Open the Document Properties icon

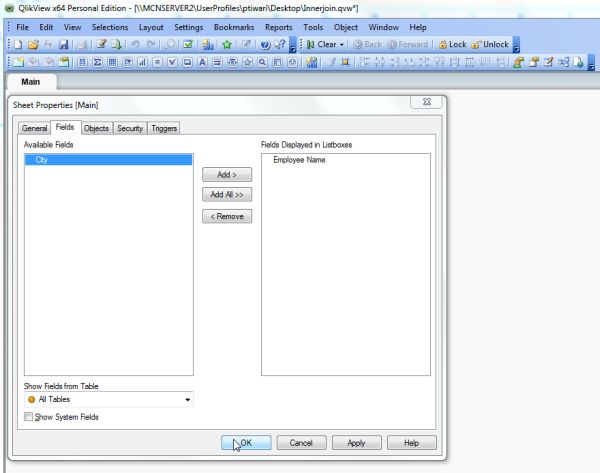(533, 62)
